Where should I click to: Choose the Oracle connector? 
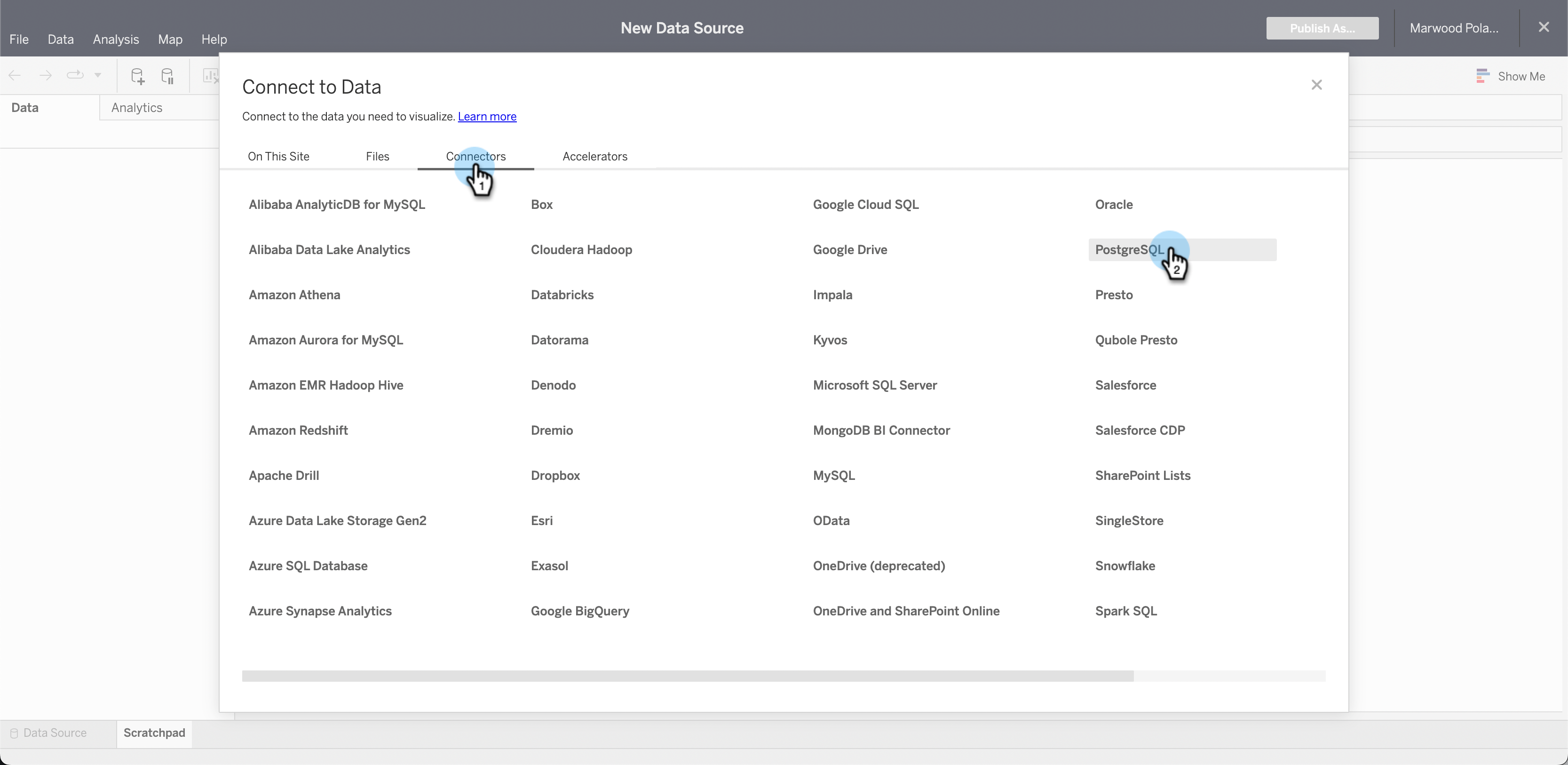click(x=1114, y=205)
